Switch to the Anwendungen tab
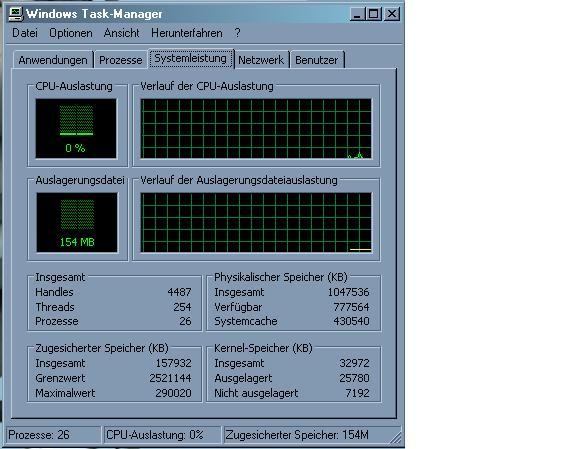Screen dimensions: 576x449 click(53, 60)
